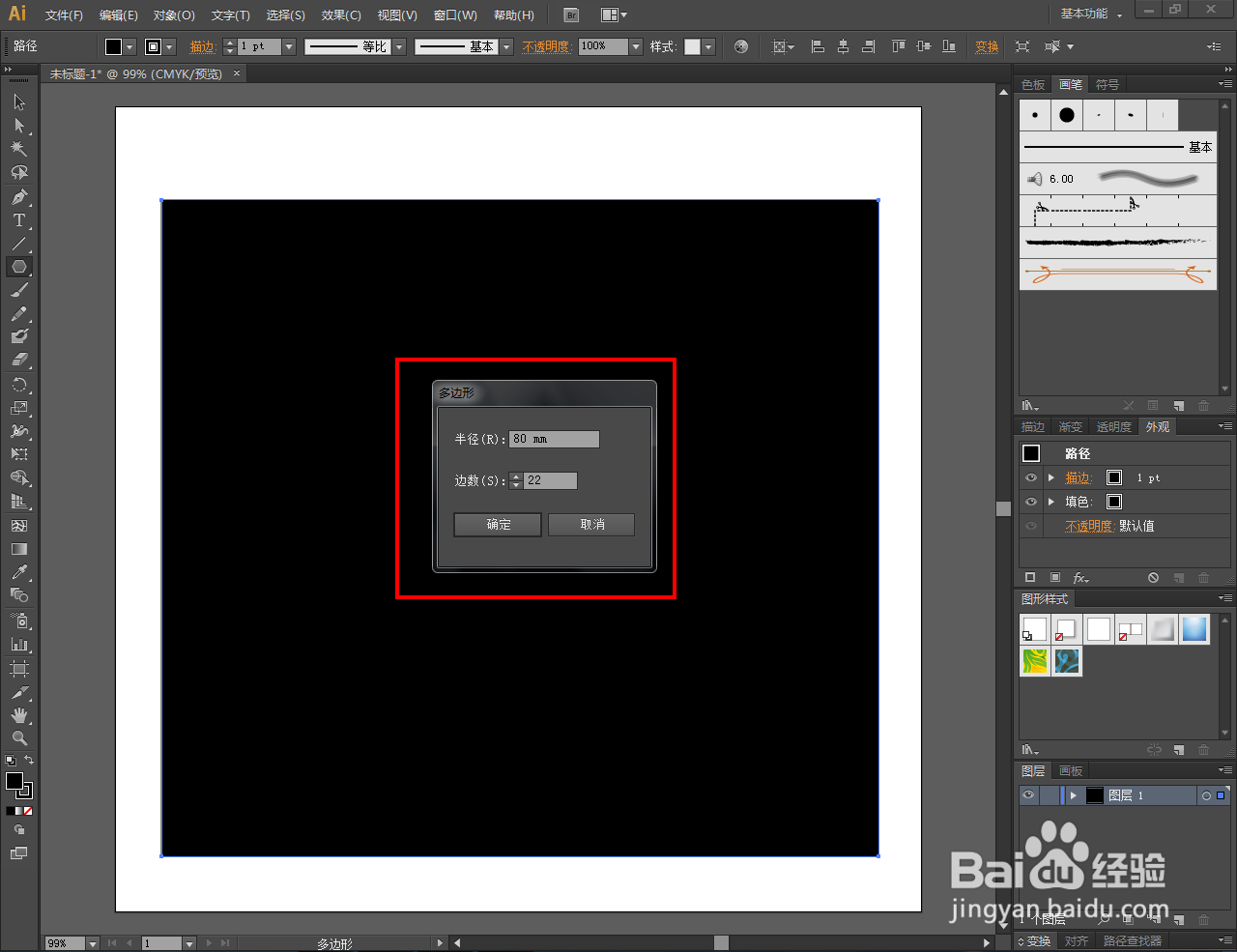Expand the 填色 row in appearance panel

(1051, 502)
